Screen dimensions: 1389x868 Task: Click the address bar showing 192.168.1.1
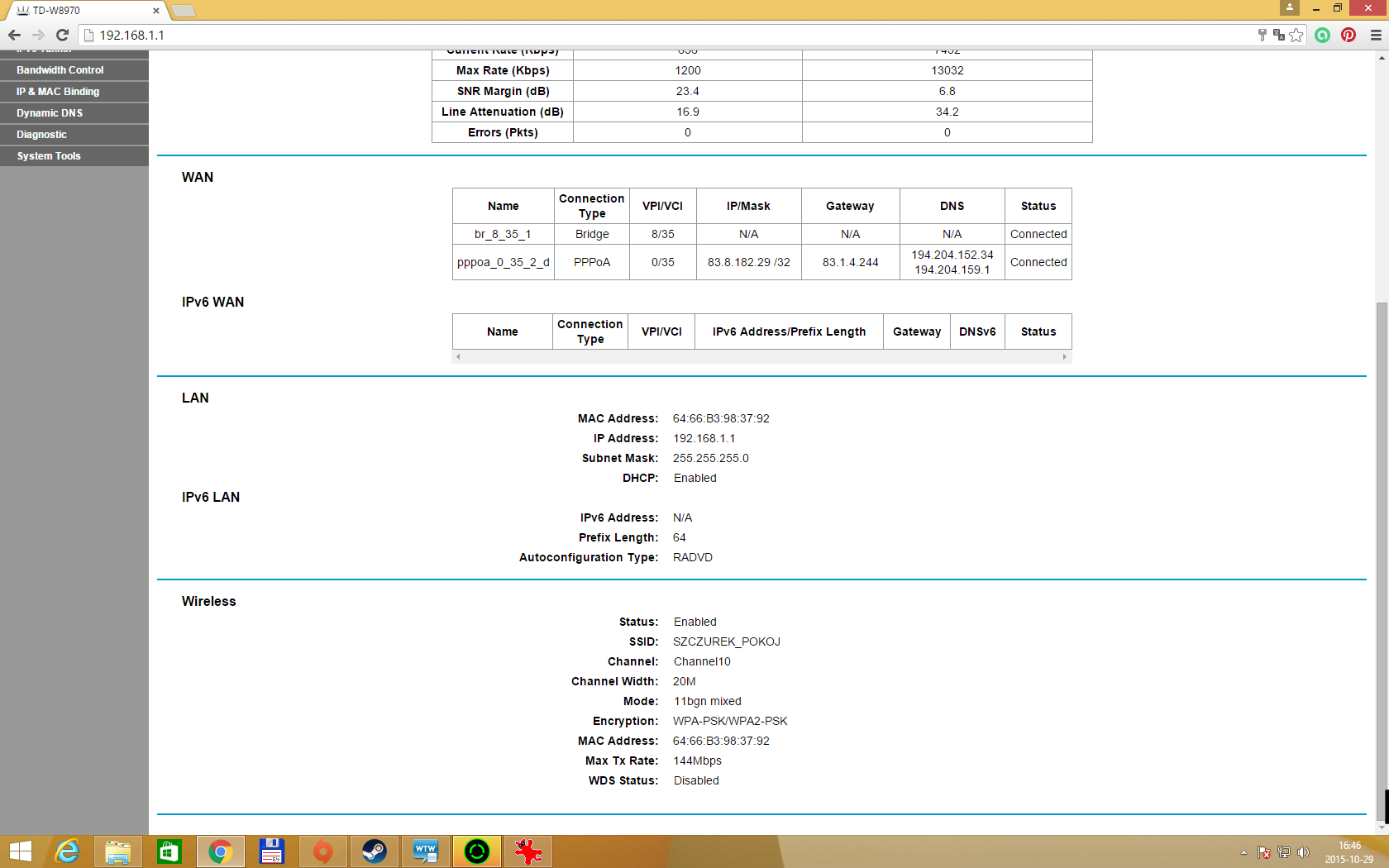point(661,35)
